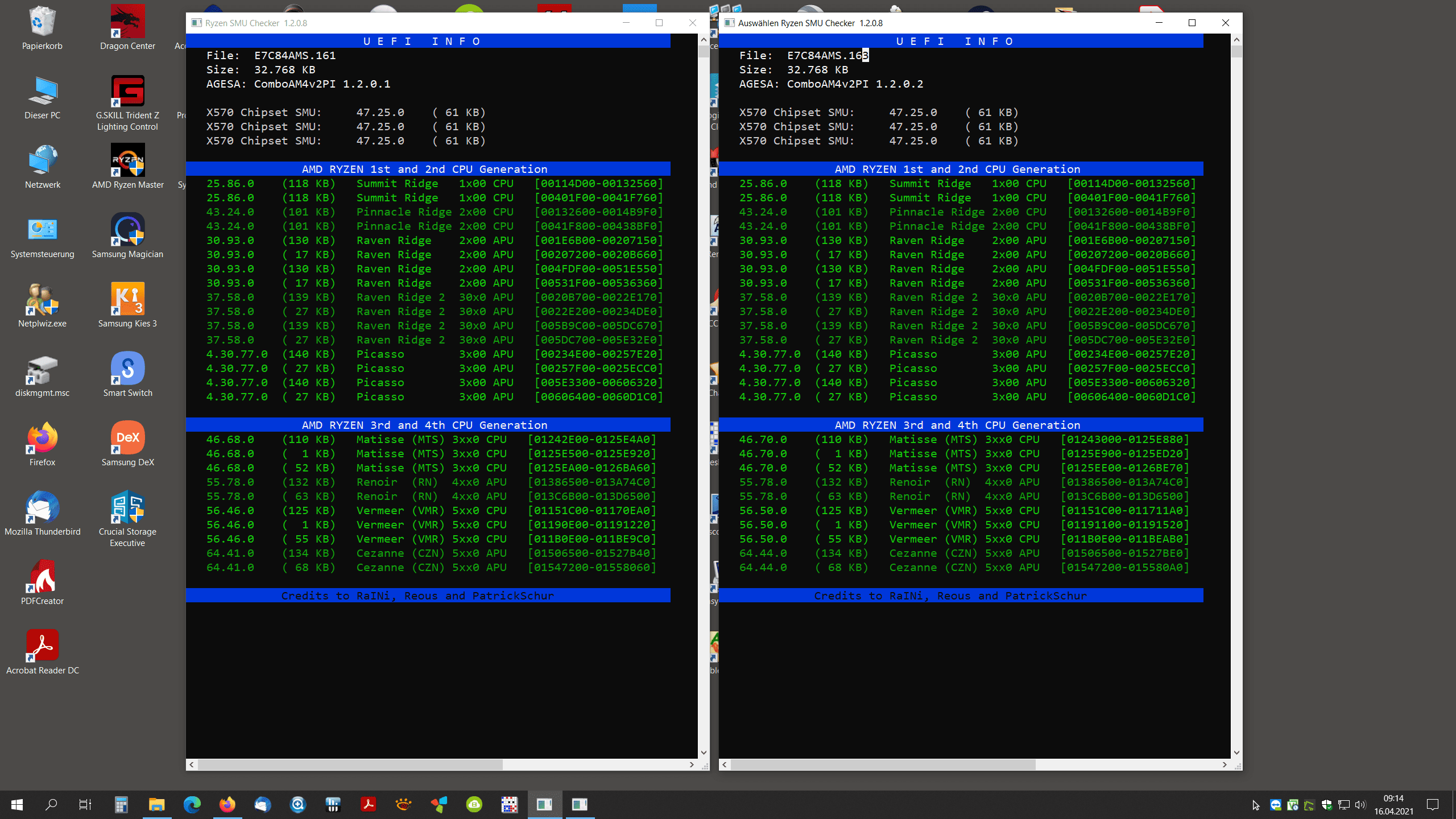Launch AMD Ryzen Master shortcut
The width and height of the screenshot is (1456, 819).
click(127, 167)
